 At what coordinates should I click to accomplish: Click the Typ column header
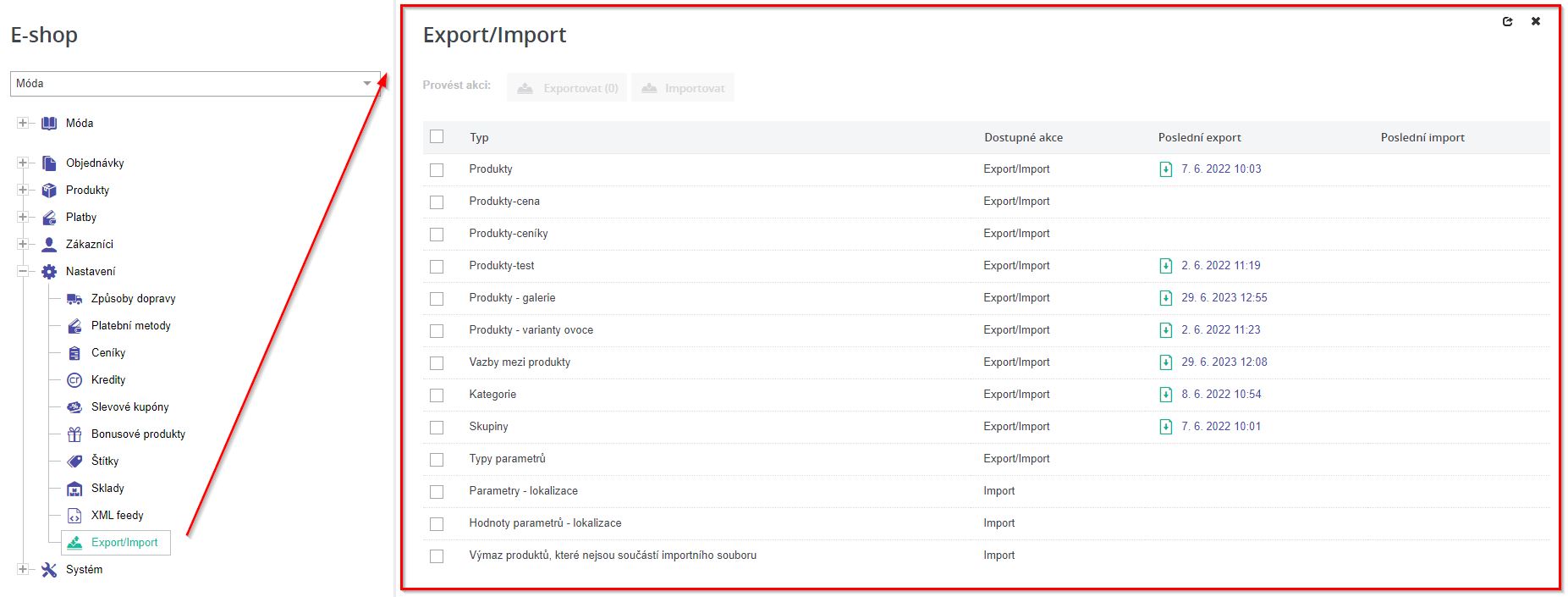point(479,138)
